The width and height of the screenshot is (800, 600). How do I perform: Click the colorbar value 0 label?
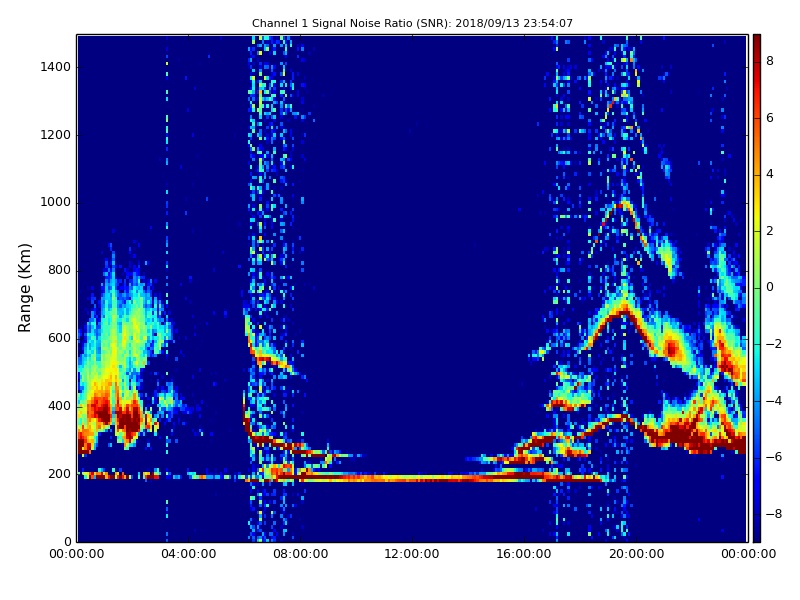tap(770, 287)
